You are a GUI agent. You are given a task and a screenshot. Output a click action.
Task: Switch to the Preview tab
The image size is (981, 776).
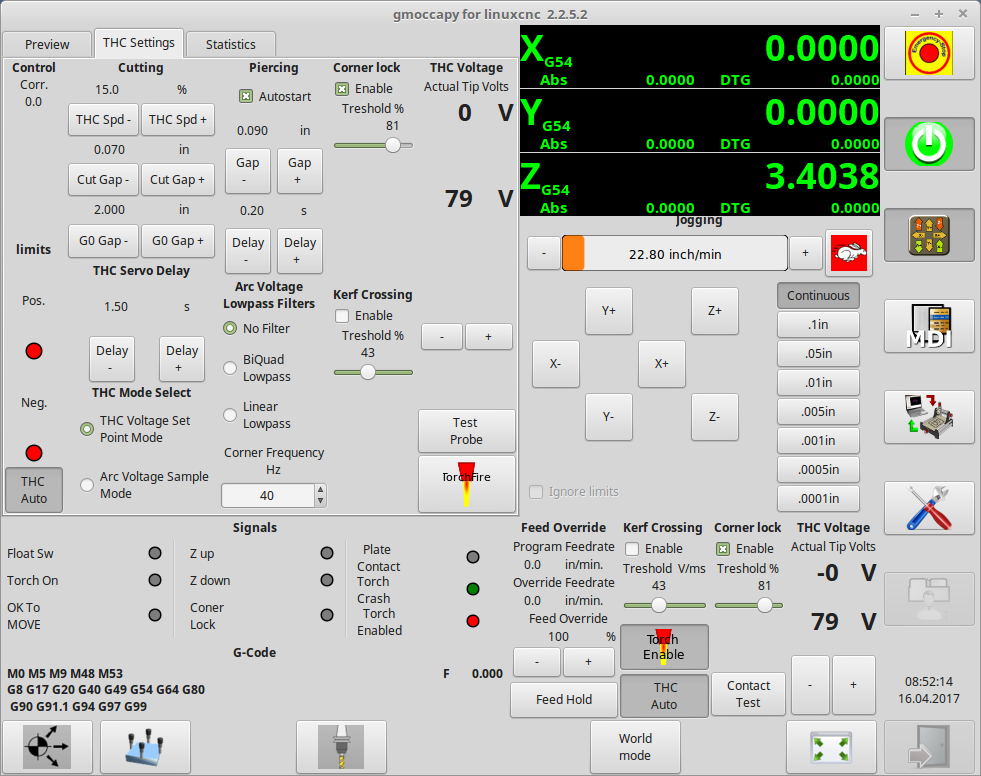tap(47, 44)
